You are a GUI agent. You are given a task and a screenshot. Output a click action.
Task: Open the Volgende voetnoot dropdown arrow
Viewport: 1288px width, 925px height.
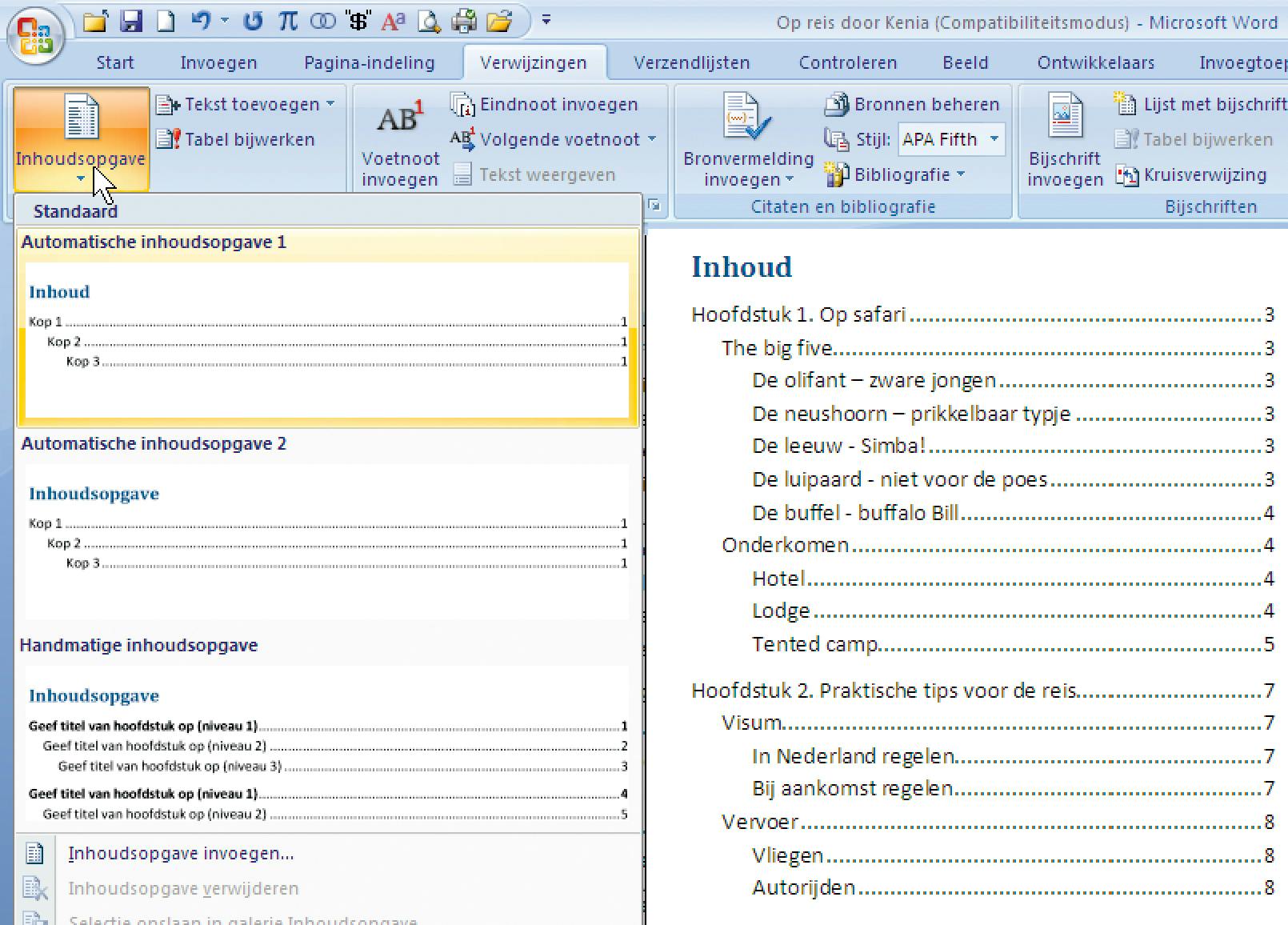[x=652, y=139]
